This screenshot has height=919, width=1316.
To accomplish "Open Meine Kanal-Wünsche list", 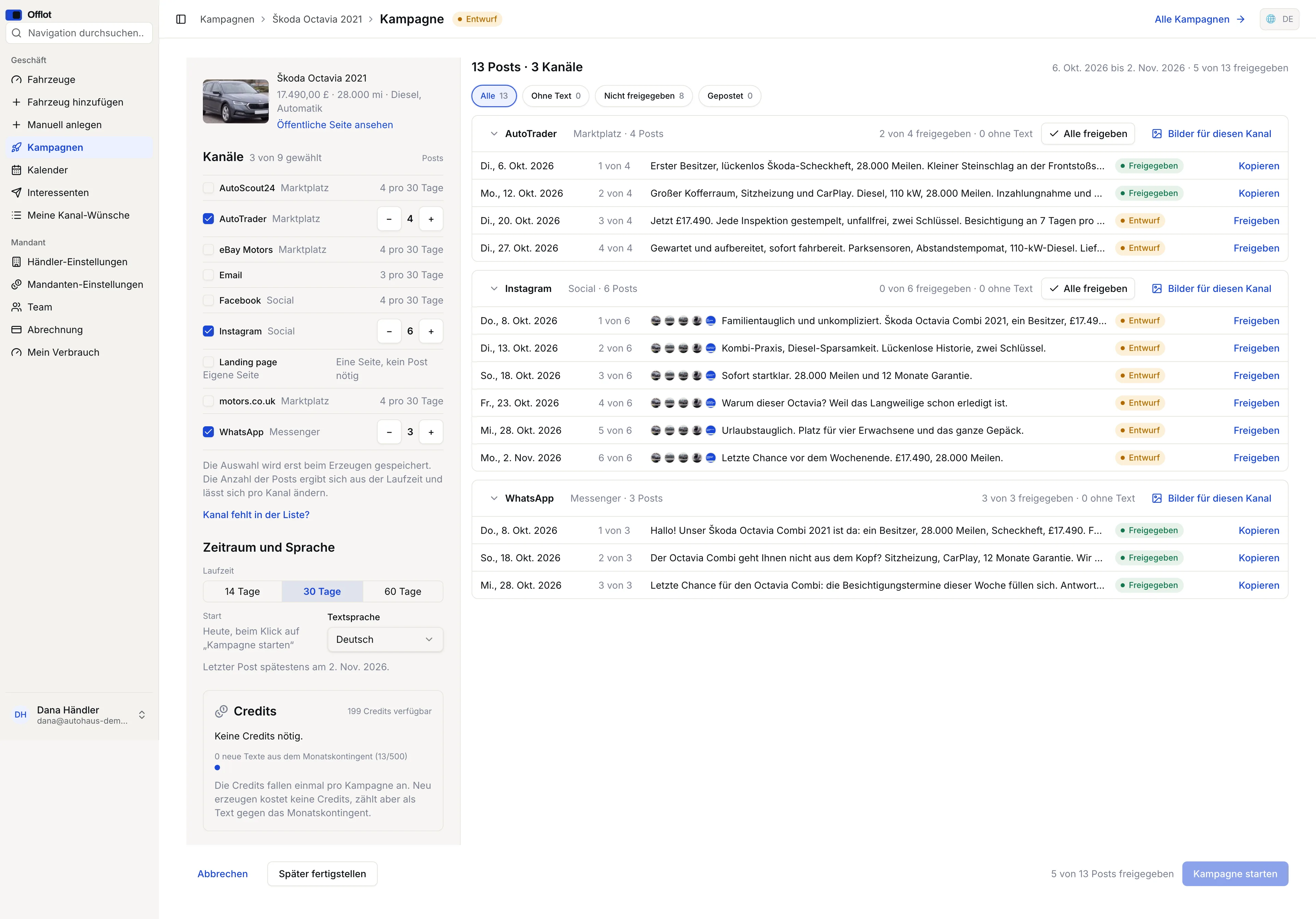I will (79, 216).
